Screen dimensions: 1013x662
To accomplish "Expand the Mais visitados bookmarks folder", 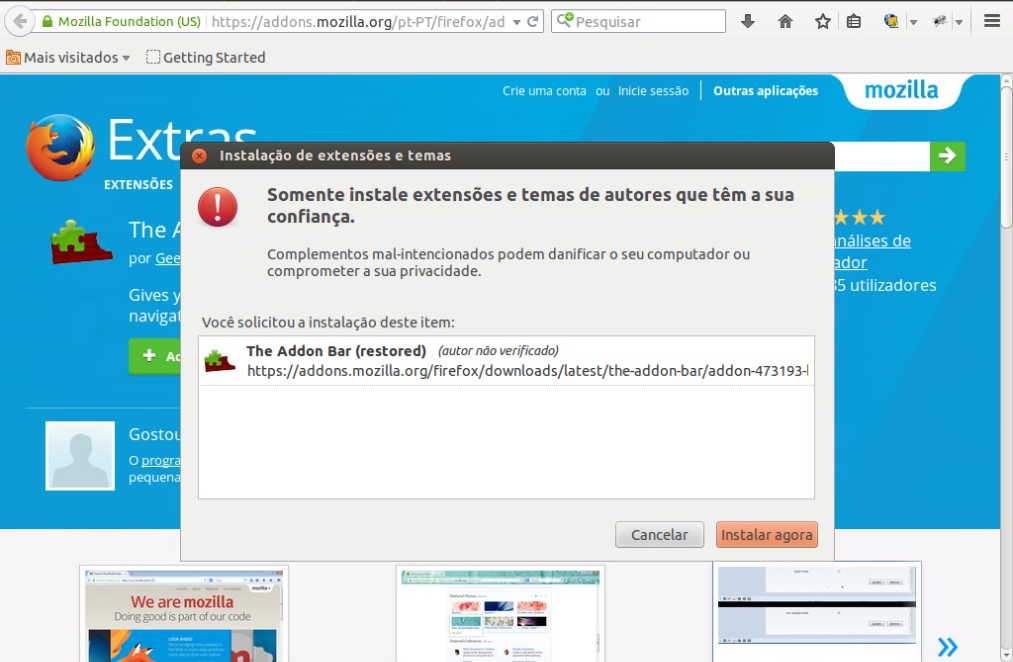I will point(68,58).
